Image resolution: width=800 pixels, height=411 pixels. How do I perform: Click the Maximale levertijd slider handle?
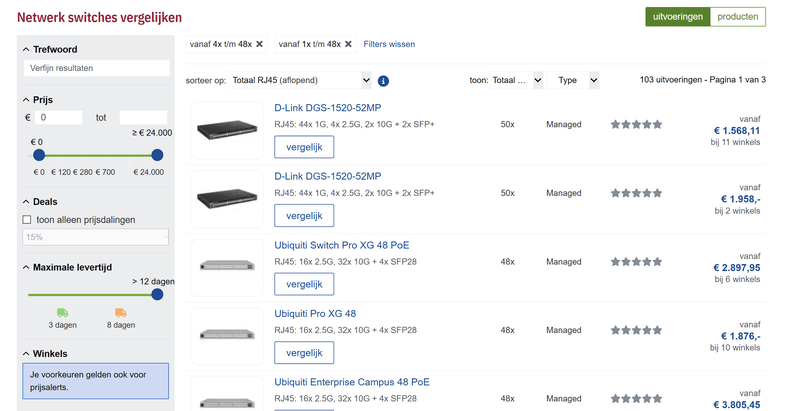[x=157, y=294]
